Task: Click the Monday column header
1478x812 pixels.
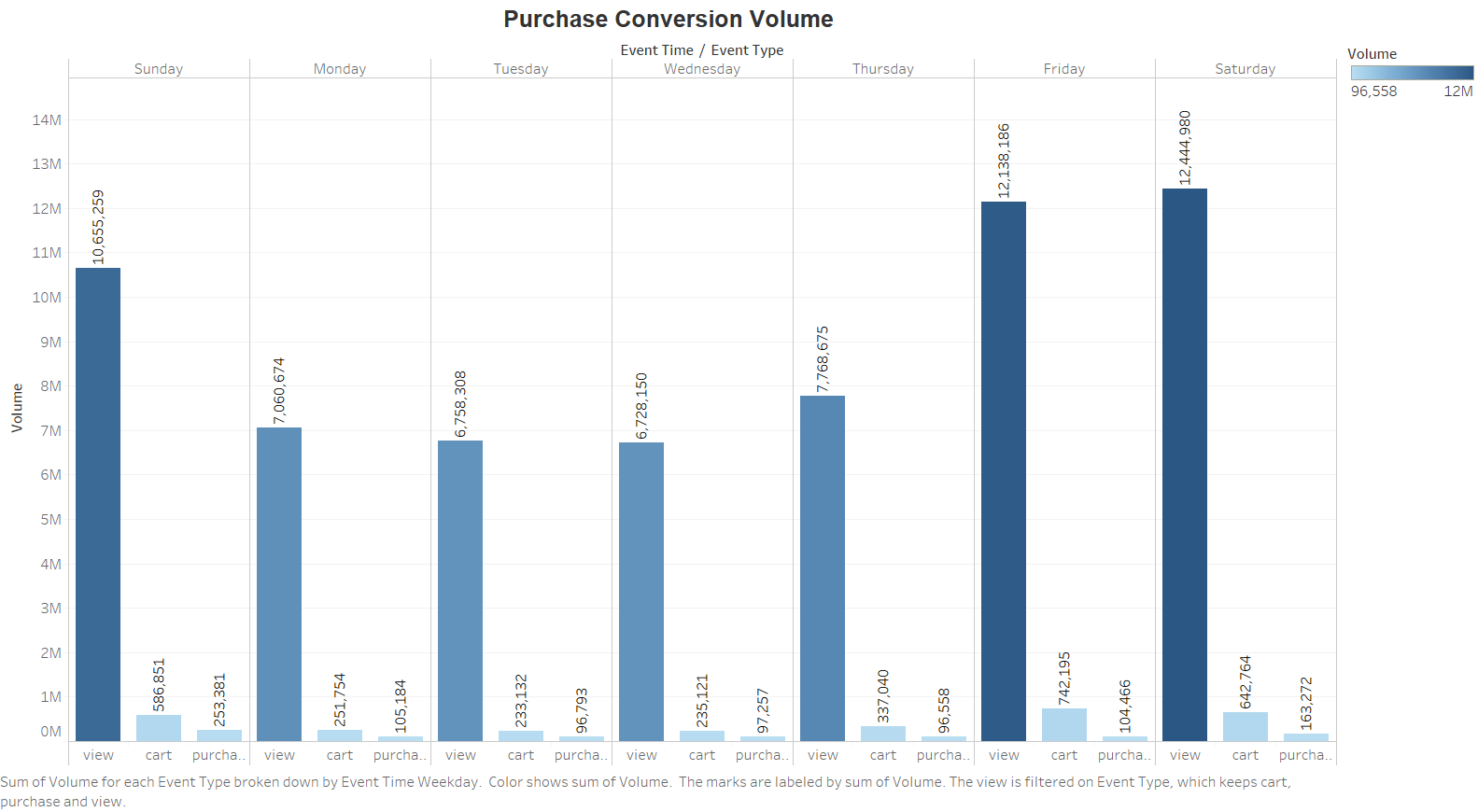Action: [340, 69]
